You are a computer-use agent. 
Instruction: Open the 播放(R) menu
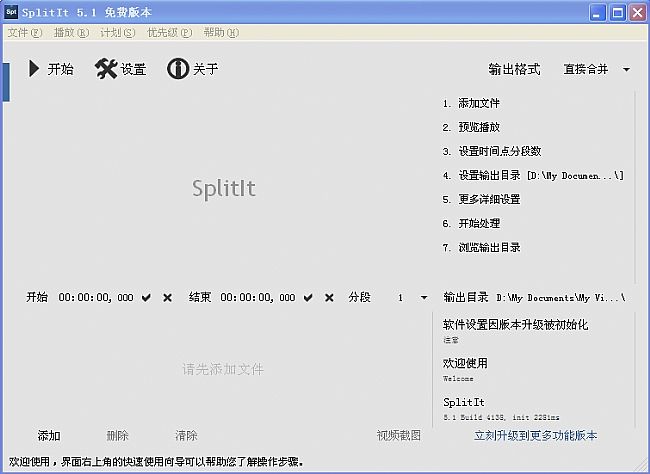coord(71,32)
